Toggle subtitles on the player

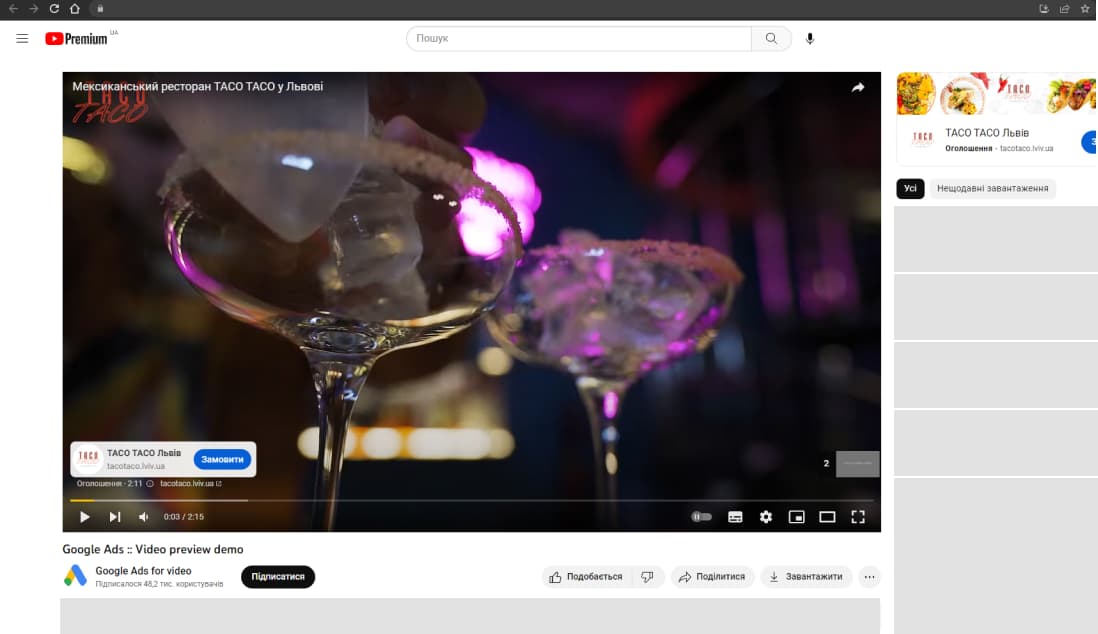click(x=735, y=517)
